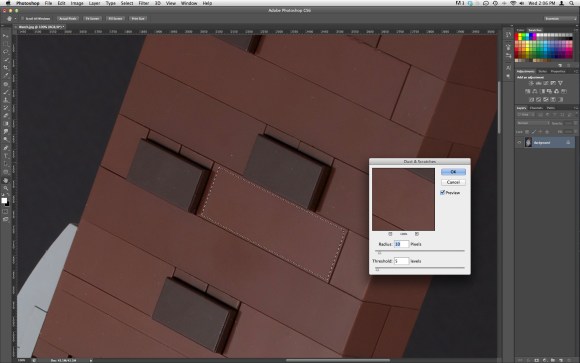Add a Levels adjustment
580x363 pixels.
539,83
